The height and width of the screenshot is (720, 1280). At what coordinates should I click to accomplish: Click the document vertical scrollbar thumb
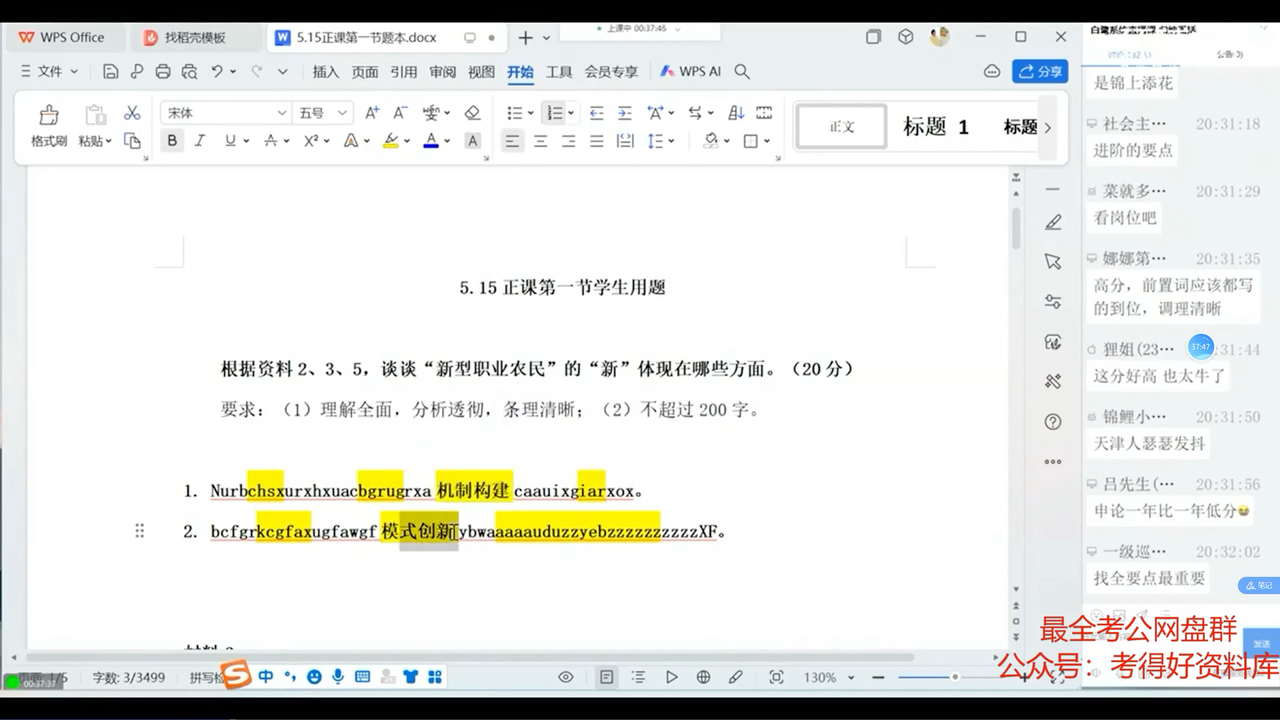coord(1017,228)
